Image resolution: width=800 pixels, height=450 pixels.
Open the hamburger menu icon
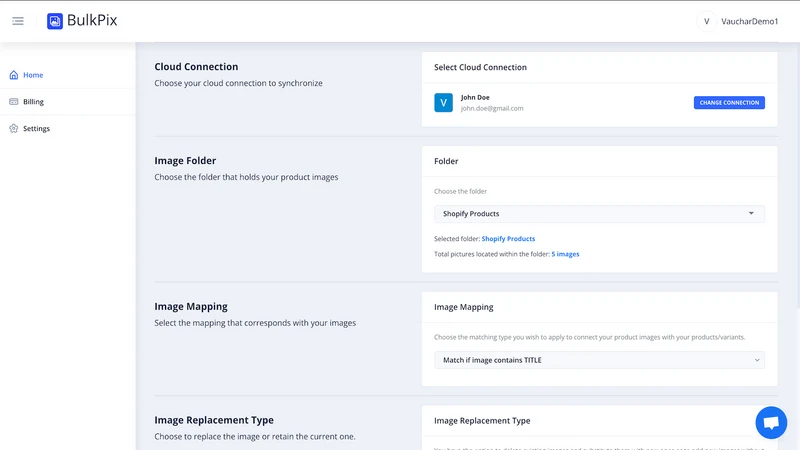tap(18, 21)
